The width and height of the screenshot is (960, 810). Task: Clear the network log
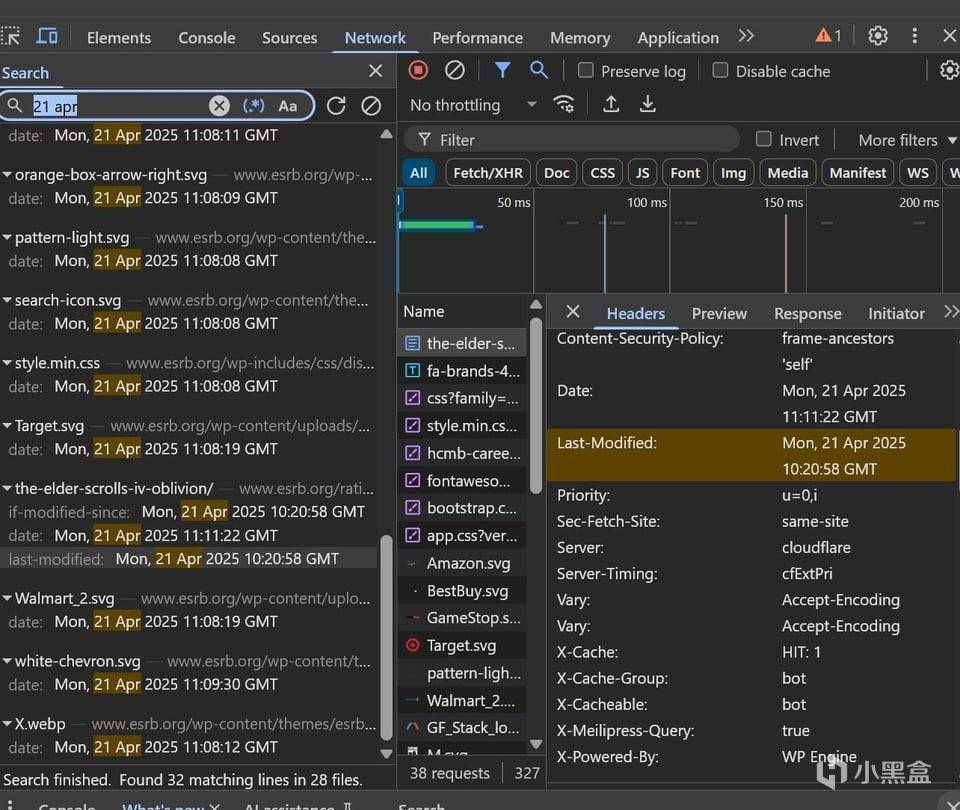point(455,70)
